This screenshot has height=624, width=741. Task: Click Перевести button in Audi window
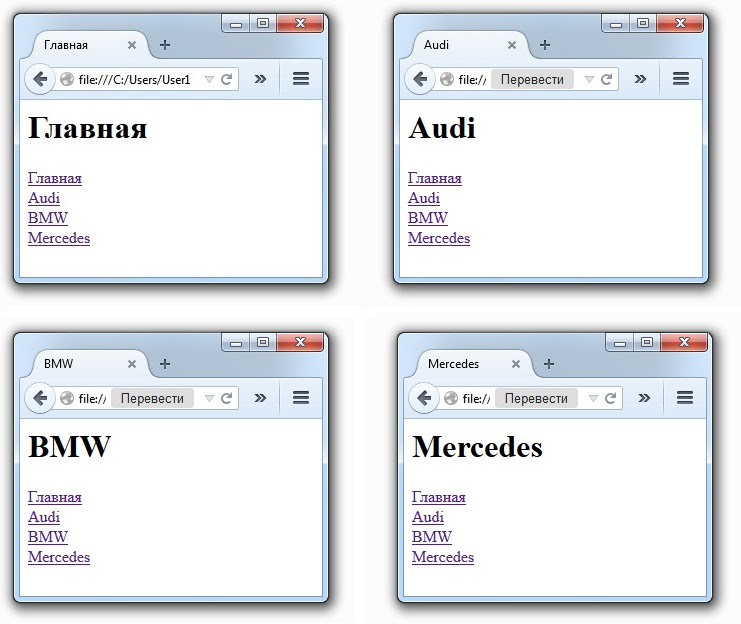(x=532, y=79)
